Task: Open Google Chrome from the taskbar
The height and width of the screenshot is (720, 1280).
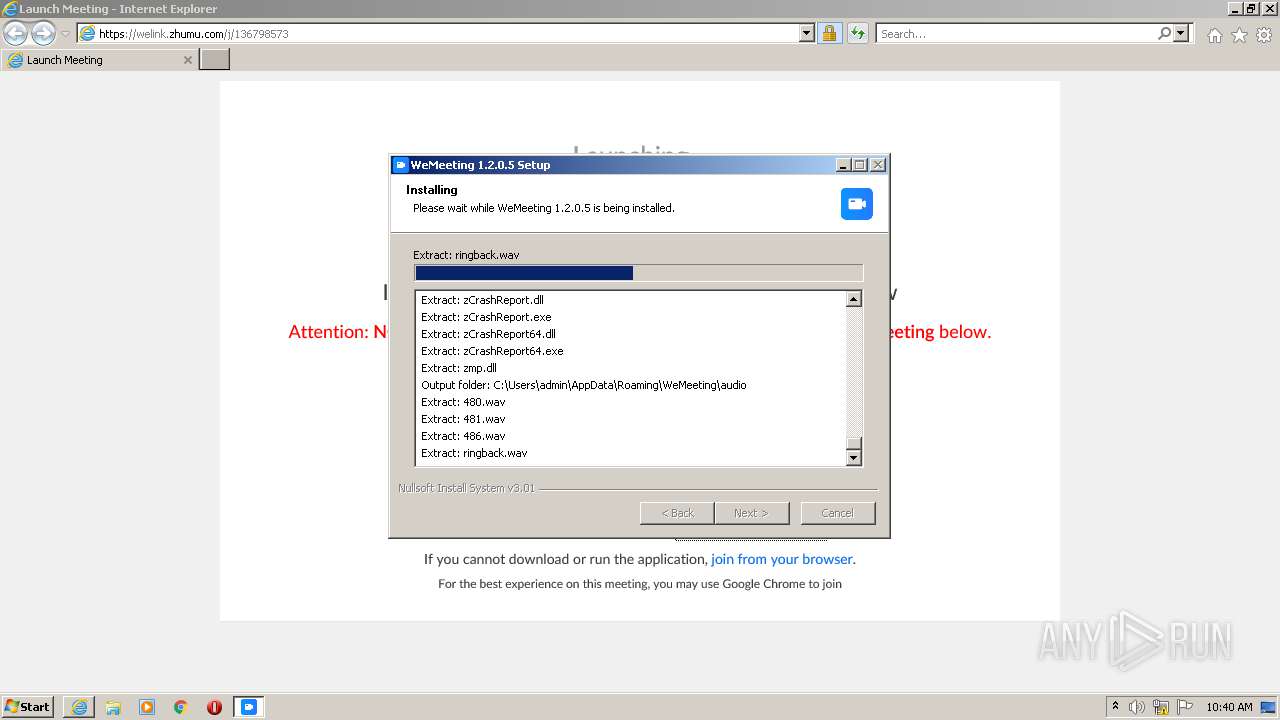Action: (x=181, y=707)
